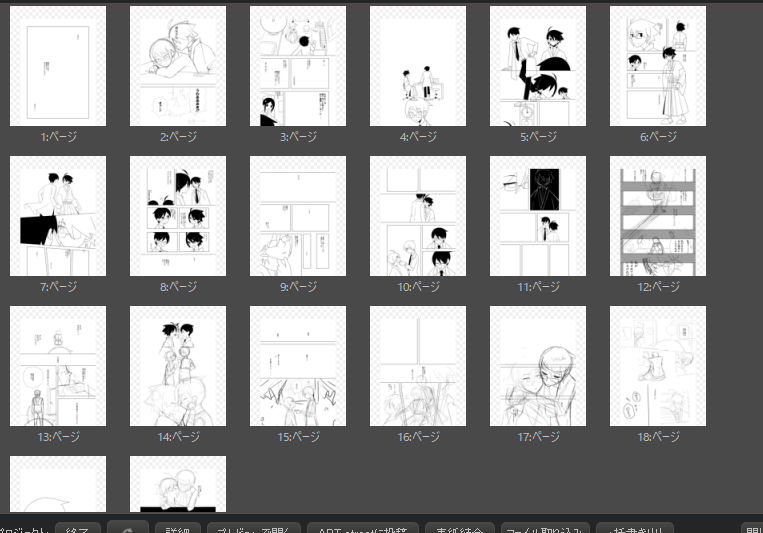Screen dimensions: 763x533
Task: Open the 詳細 details button
Action: click(178, 528)
